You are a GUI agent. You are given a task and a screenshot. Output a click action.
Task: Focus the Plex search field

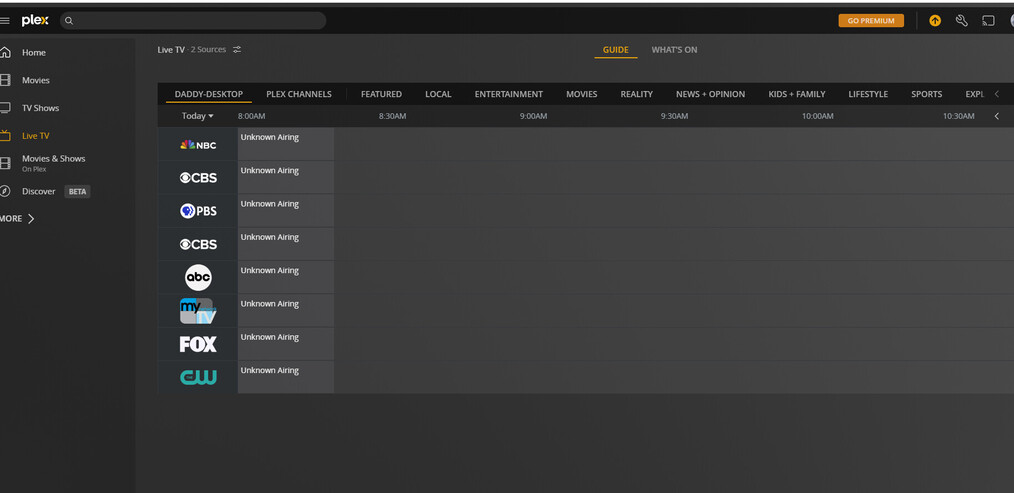click(193, 21)
